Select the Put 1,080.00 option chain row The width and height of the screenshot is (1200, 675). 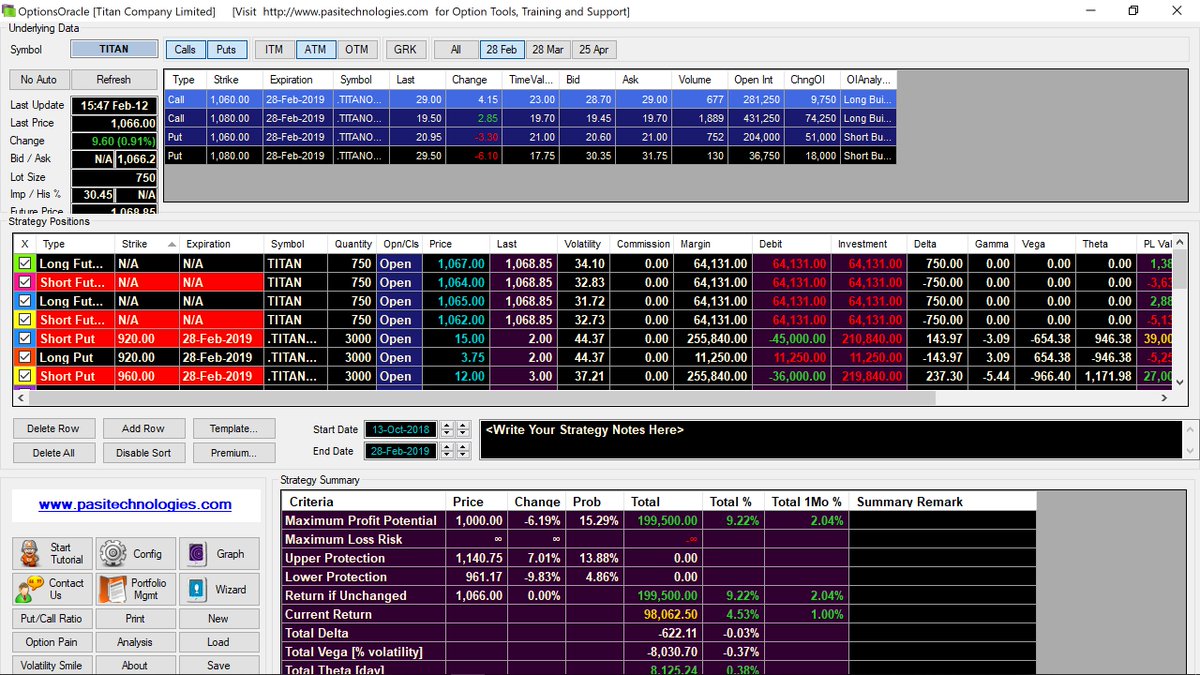(x=530, y=156)
